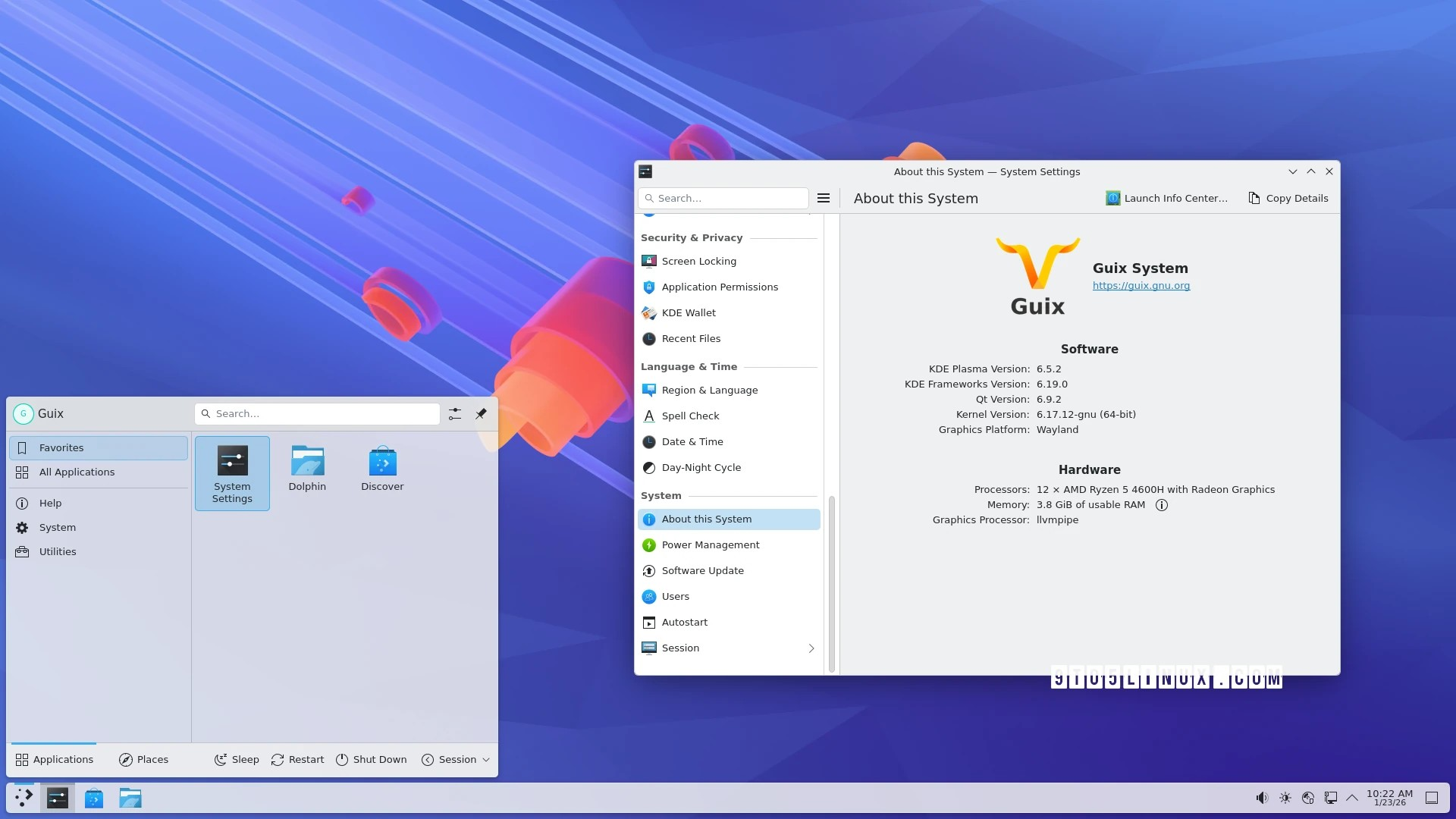This screenshot has width=1456, height=819.
Task: Expand hidden system tray icons
Action: [1353, 798]
